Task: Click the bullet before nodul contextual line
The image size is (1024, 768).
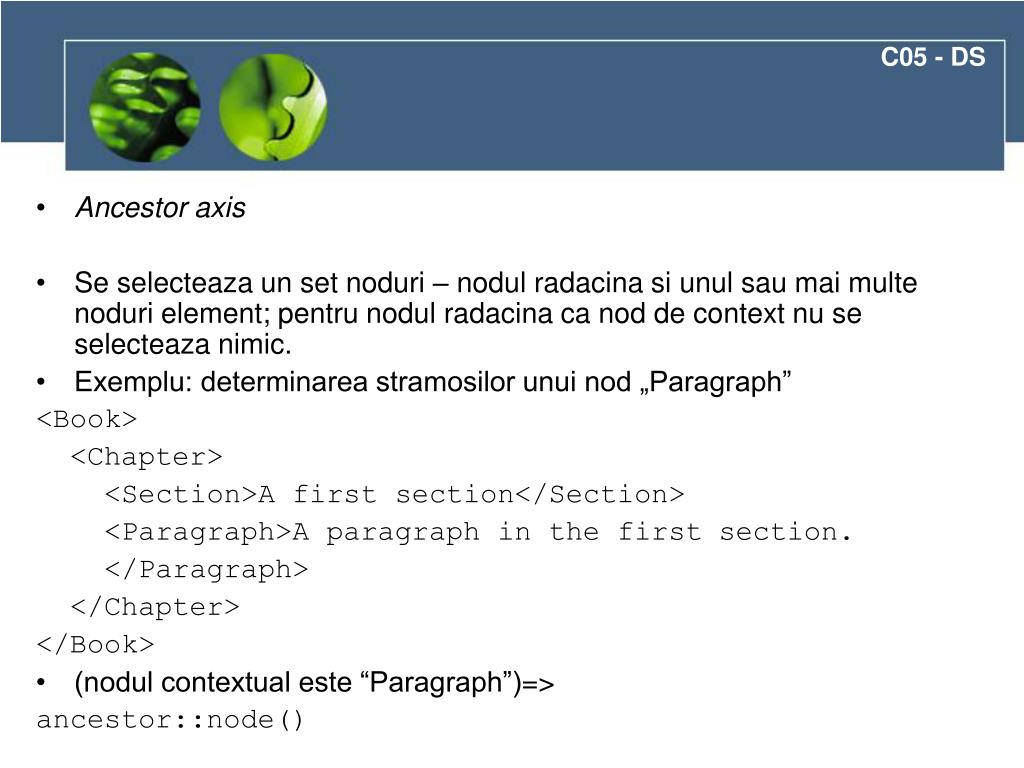Action: click(41, 683)
